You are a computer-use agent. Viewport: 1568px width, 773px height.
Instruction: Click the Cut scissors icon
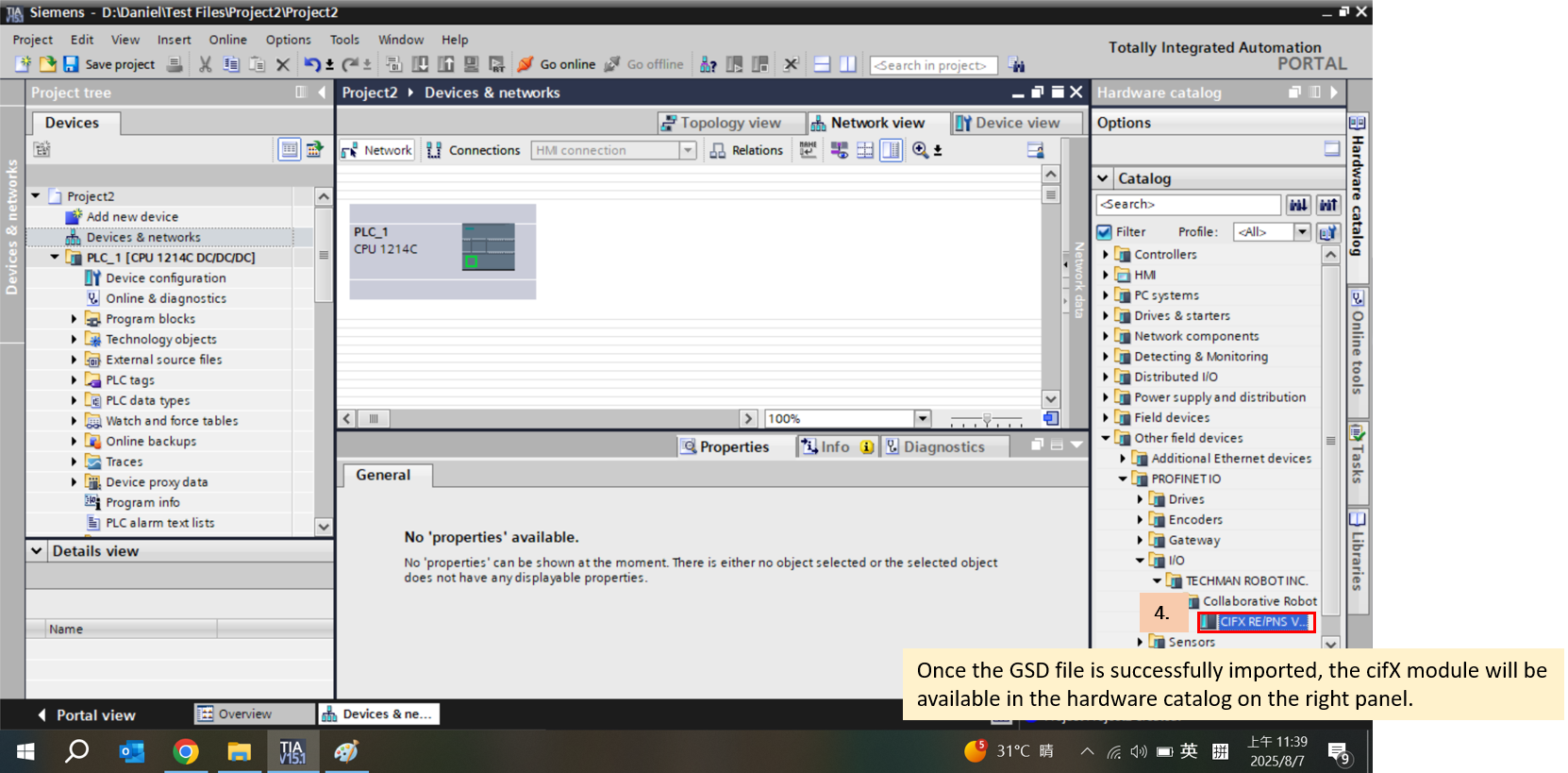[205, 64]
